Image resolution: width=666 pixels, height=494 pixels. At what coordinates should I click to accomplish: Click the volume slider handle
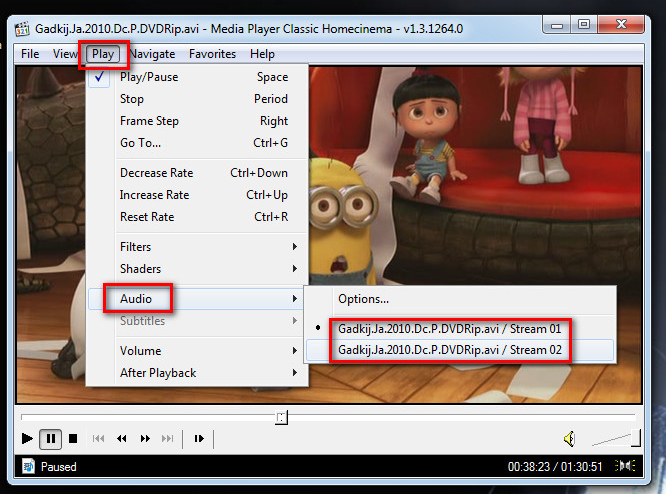636,438
